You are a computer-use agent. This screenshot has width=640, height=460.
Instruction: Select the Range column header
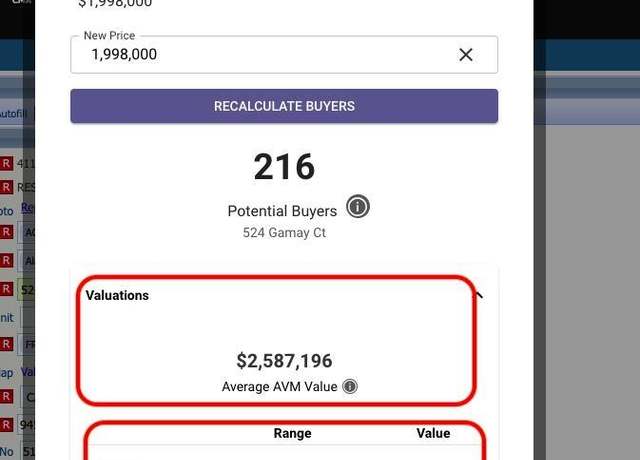click(x=292, y=433)
